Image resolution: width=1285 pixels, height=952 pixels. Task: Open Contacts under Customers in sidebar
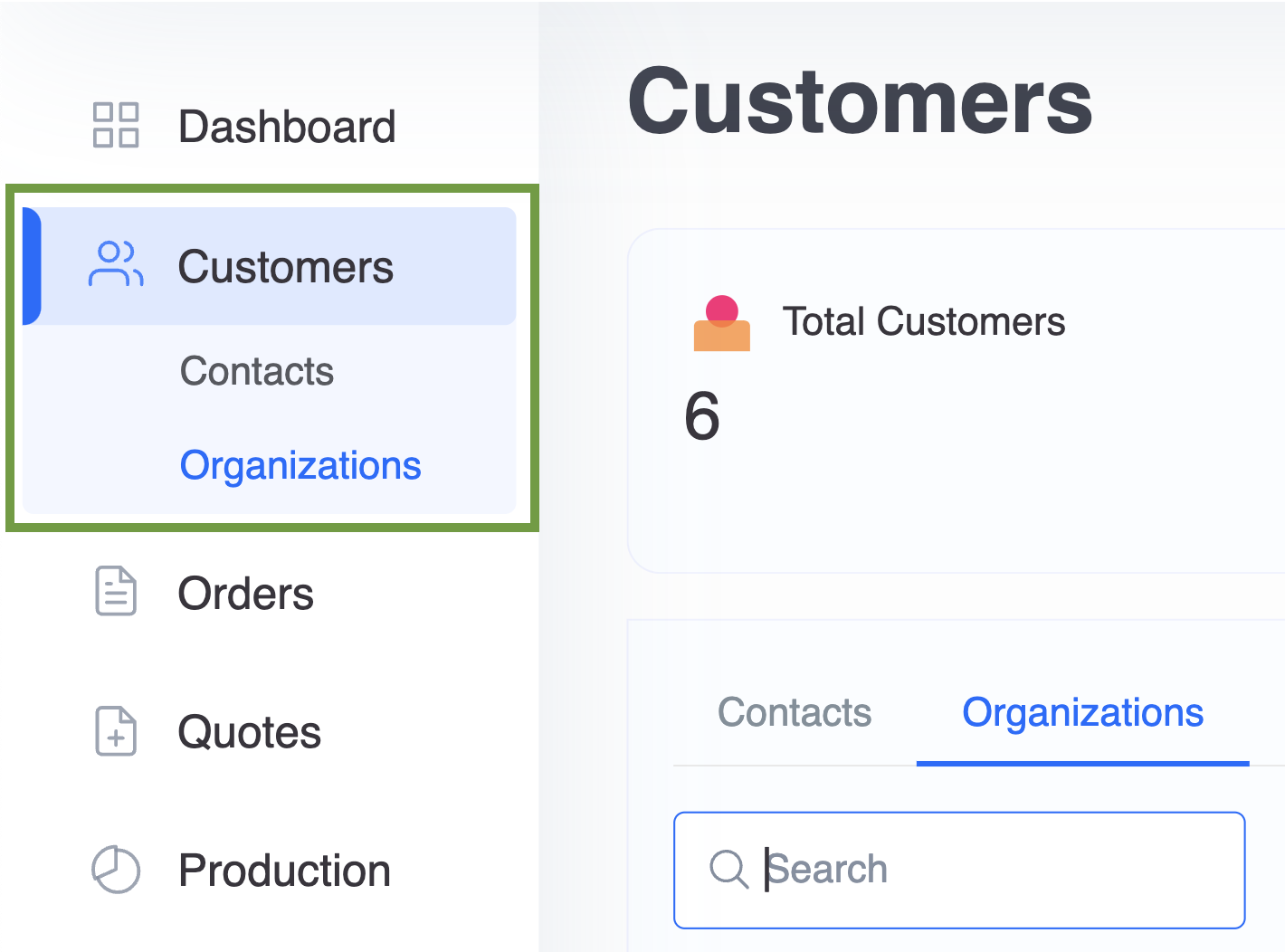[257, 371]
